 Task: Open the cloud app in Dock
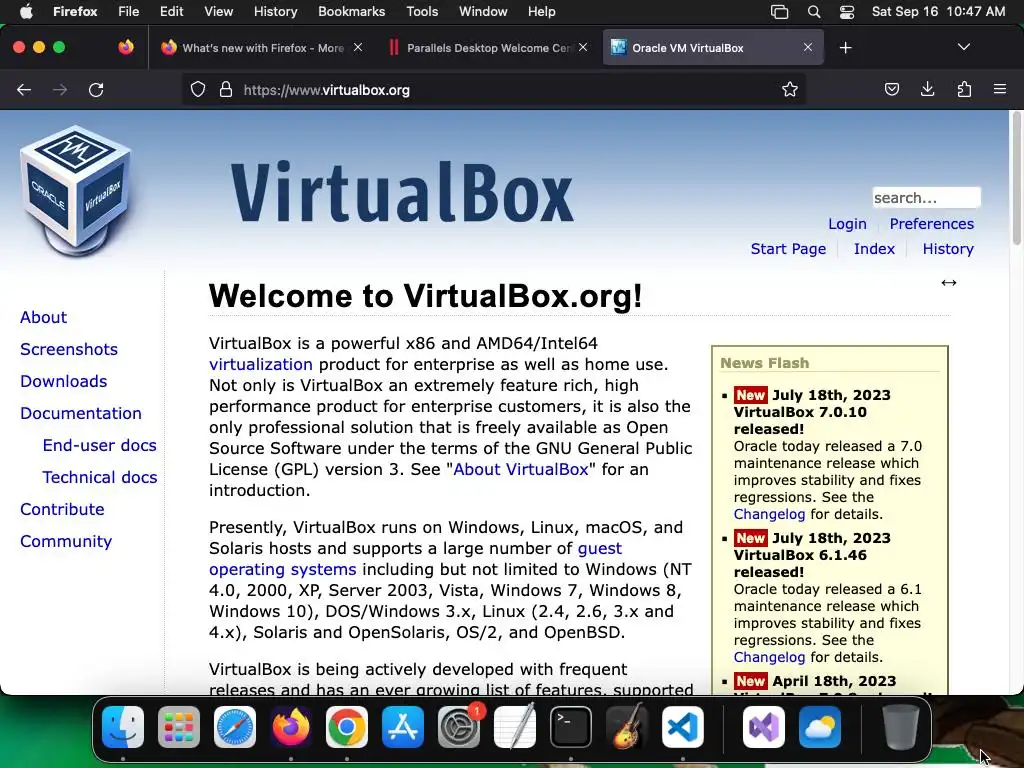820,727
